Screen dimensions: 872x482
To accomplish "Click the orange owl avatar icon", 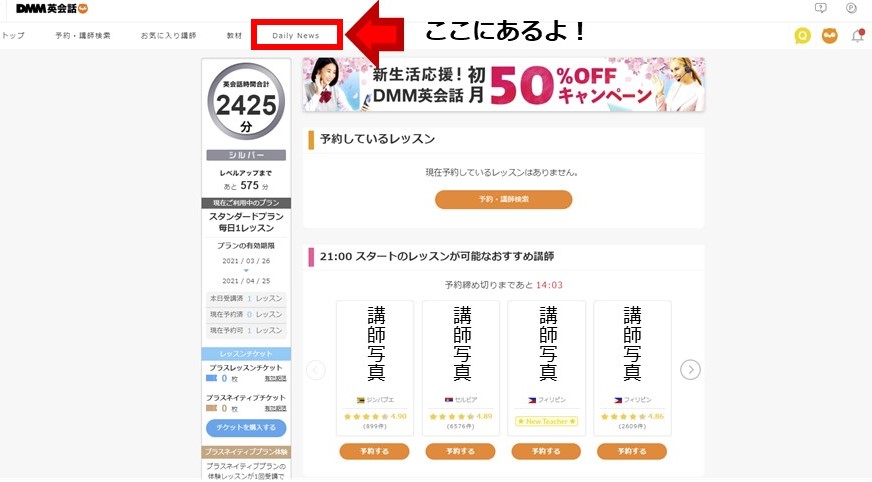I will click(829, 36).
